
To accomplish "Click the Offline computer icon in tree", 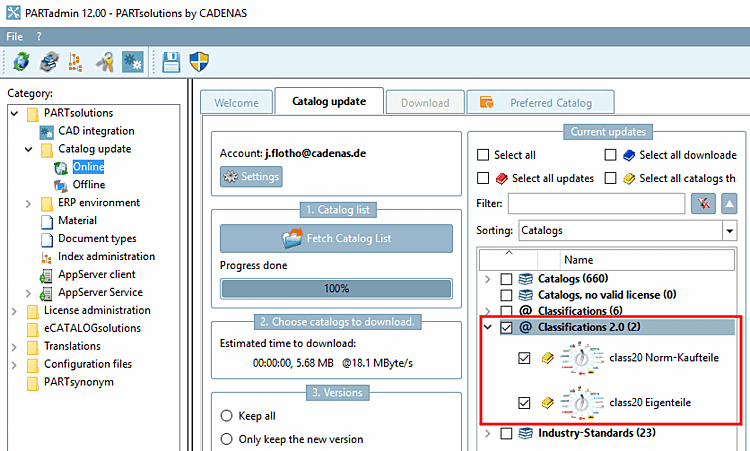I will click(61, 185).
